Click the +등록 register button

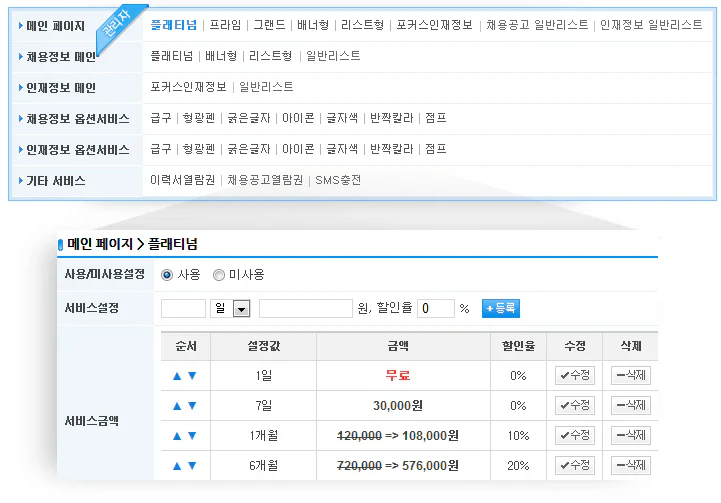[501, 308]
